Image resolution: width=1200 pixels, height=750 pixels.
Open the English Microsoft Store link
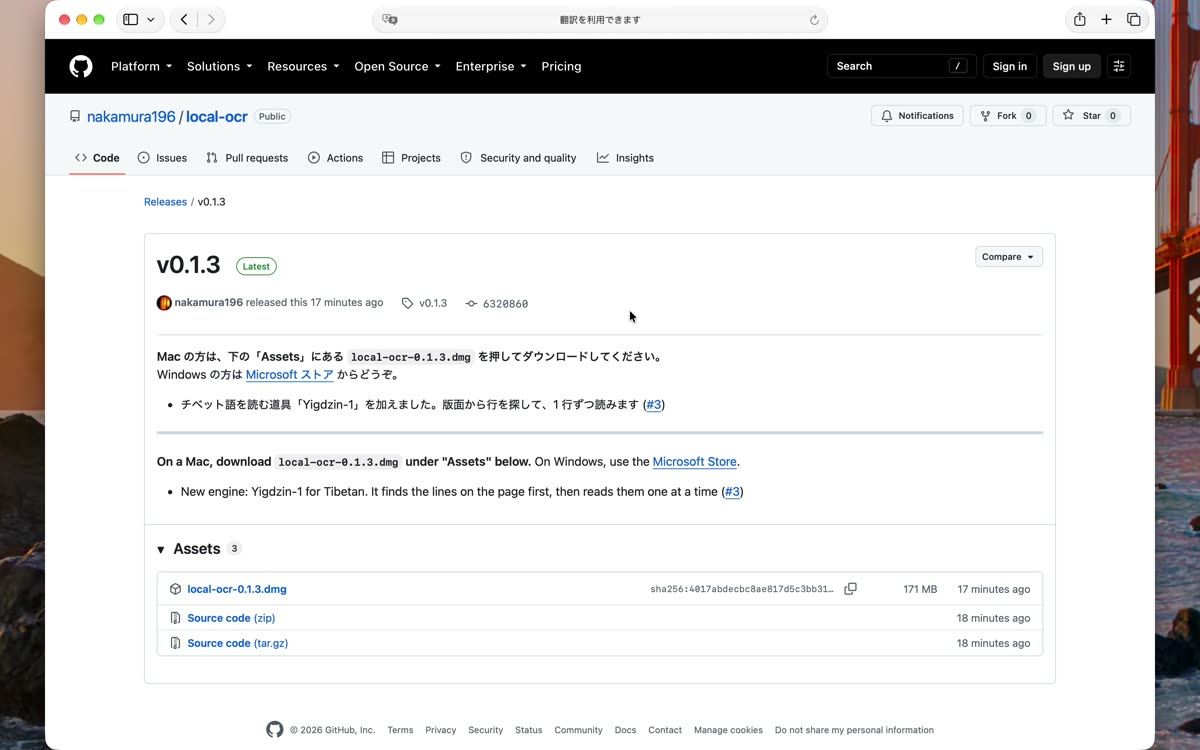[695, 462]
